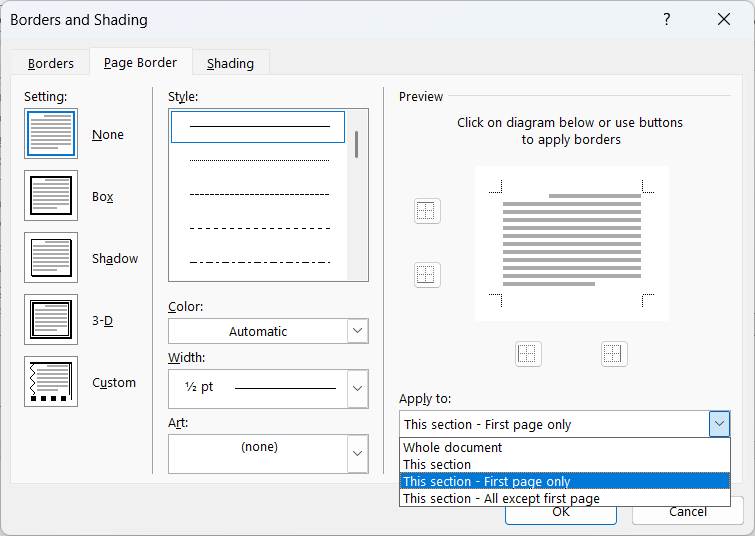
Task: Click the Custom setting label
Action: [114, 383]
